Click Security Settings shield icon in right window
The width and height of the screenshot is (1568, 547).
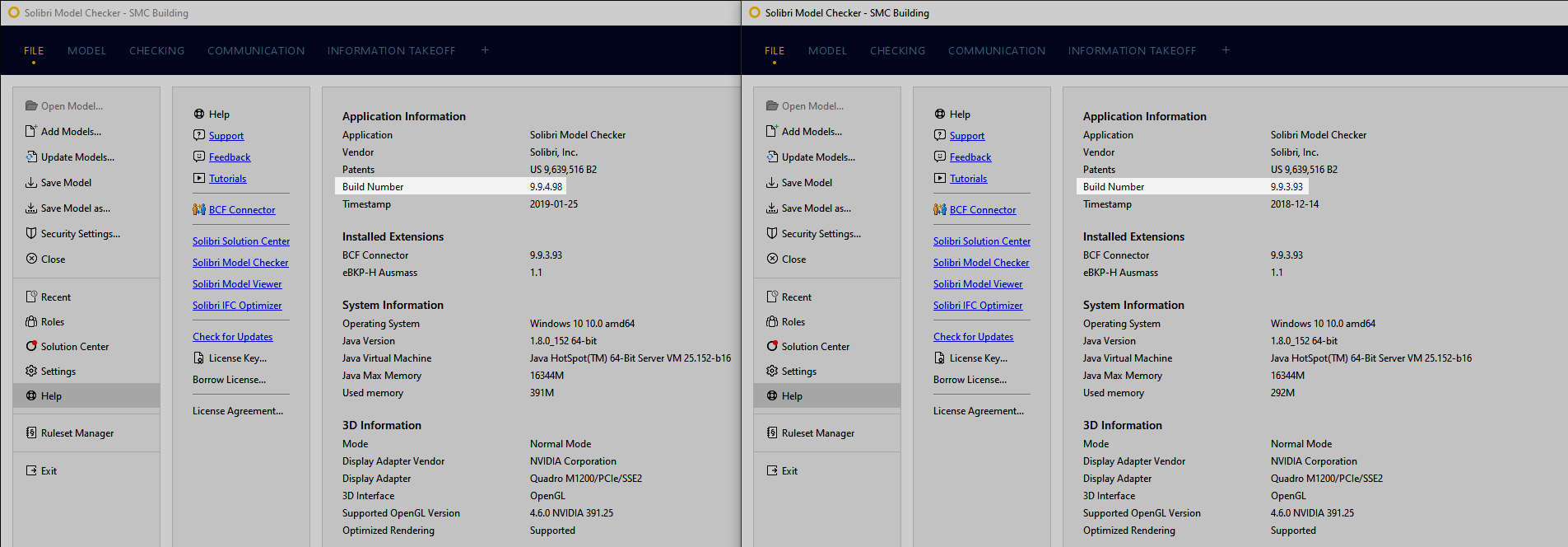772,233
